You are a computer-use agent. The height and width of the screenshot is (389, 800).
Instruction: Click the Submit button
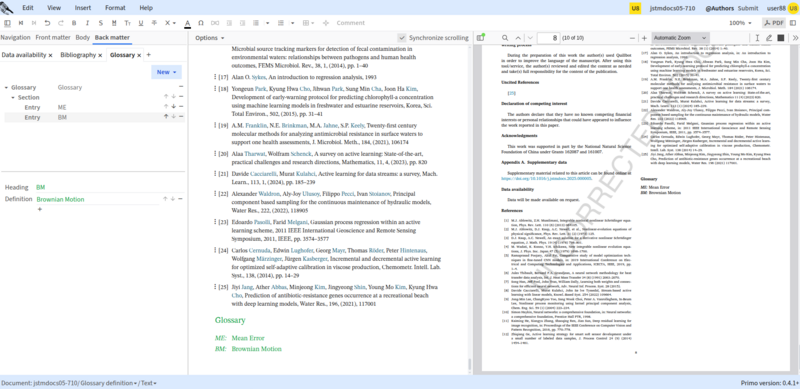pos(748,8)
